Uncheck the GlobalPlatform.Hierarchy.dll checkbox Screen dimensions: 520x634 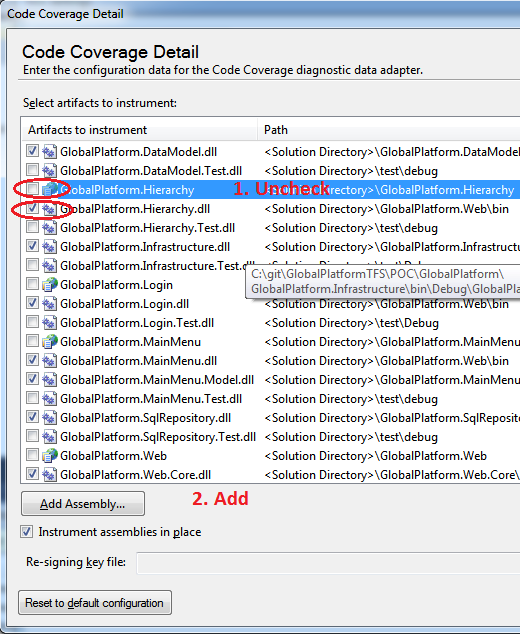[32, 208]
